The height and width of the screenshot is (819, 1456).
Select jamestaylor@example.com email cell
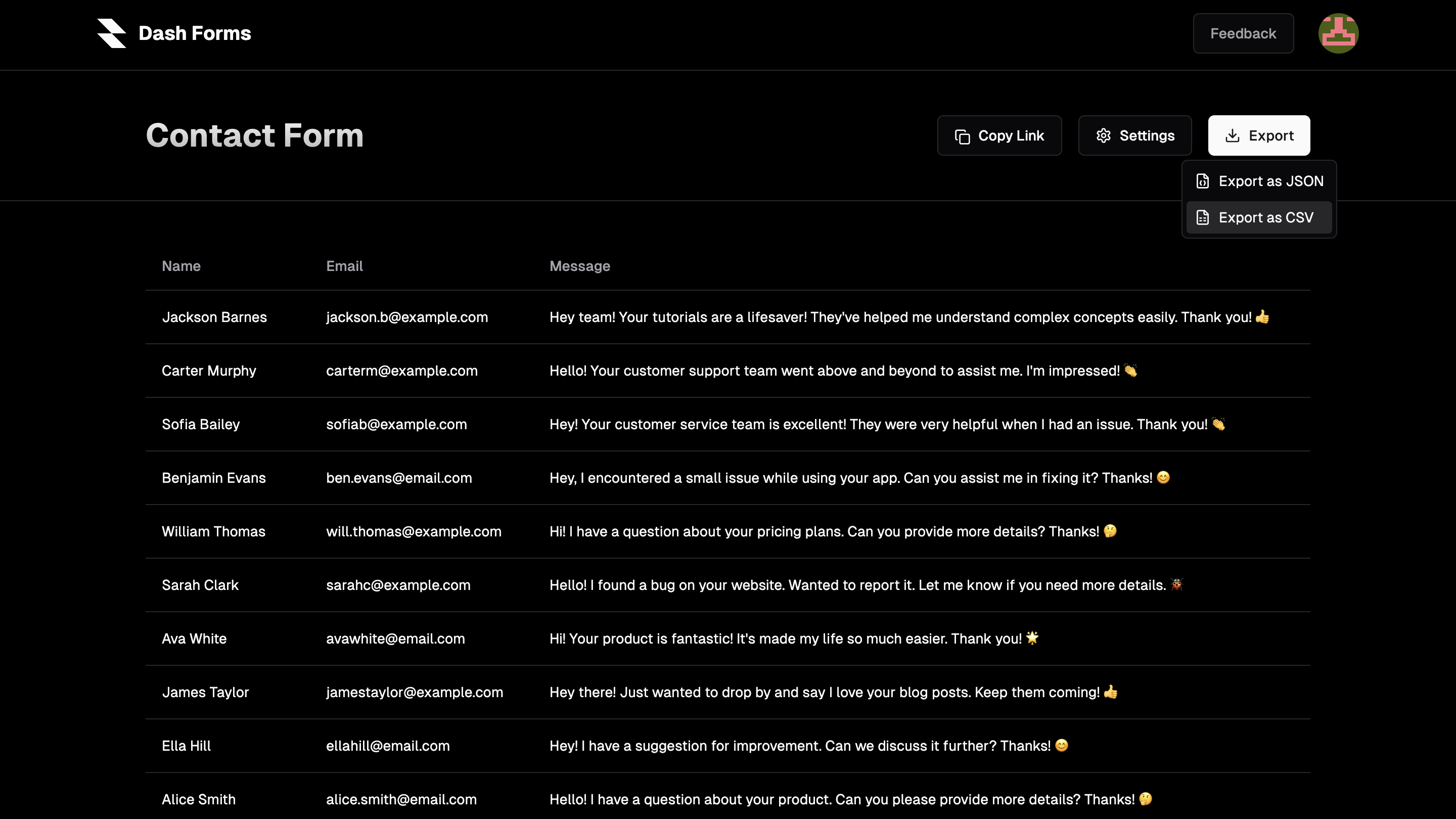point(415,693)
